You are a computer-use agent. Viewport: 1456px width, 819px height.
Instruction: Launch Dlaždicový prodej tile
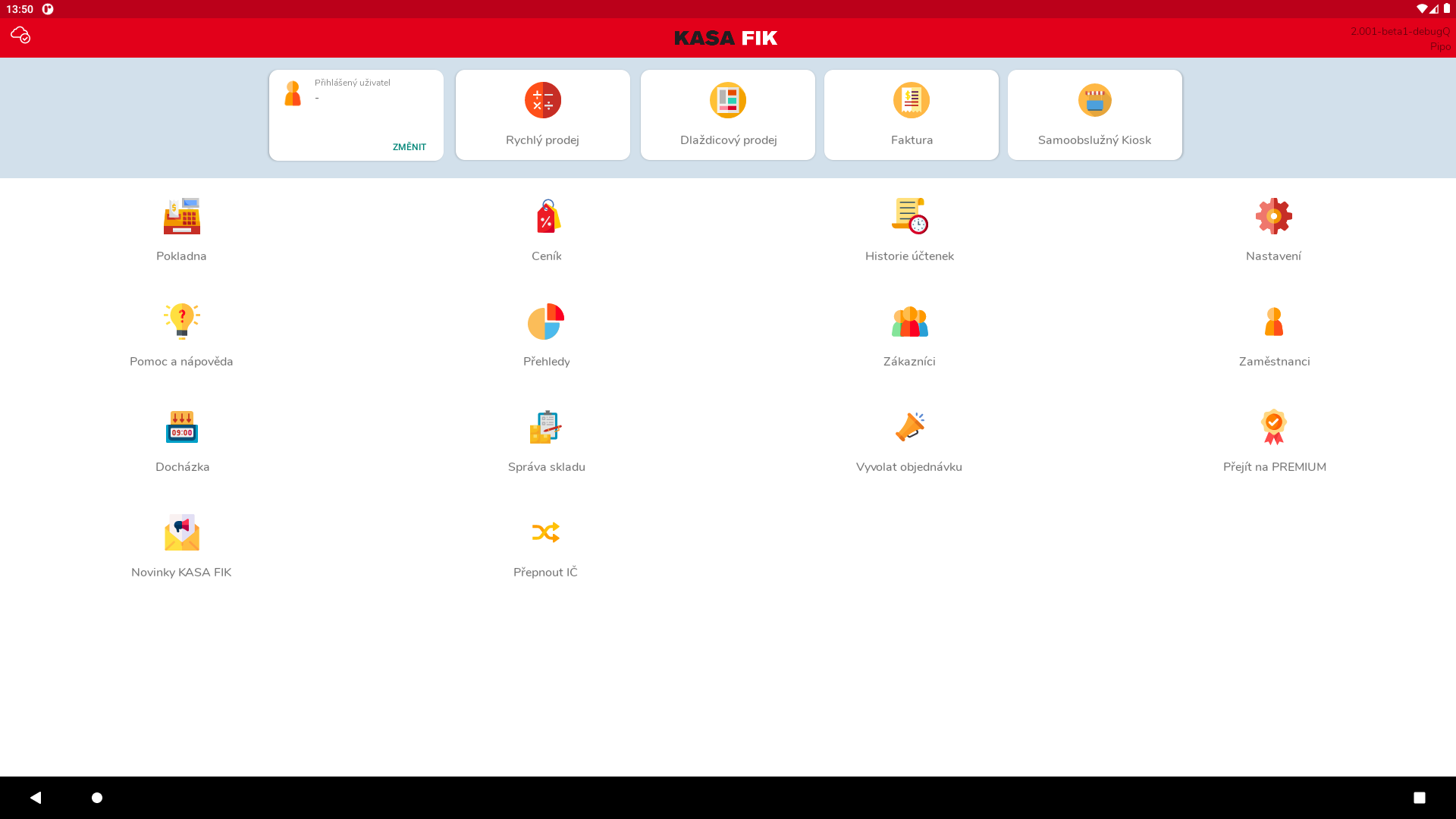[728, 115]
